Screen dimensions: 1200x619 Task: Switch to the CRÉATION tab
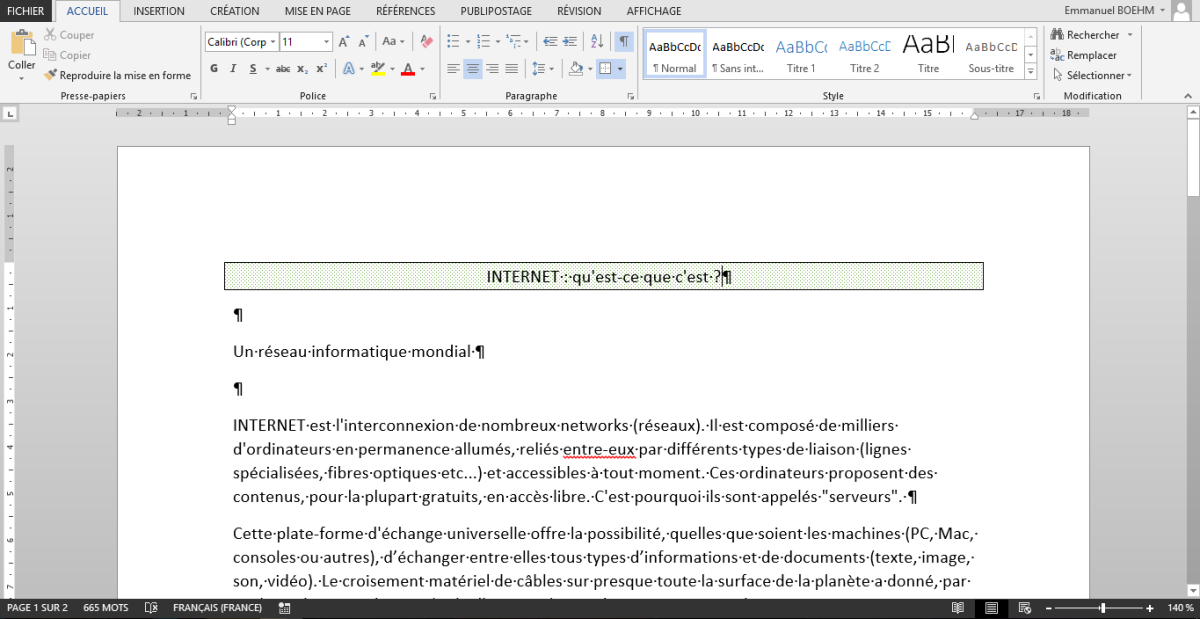tap(235, 11)
